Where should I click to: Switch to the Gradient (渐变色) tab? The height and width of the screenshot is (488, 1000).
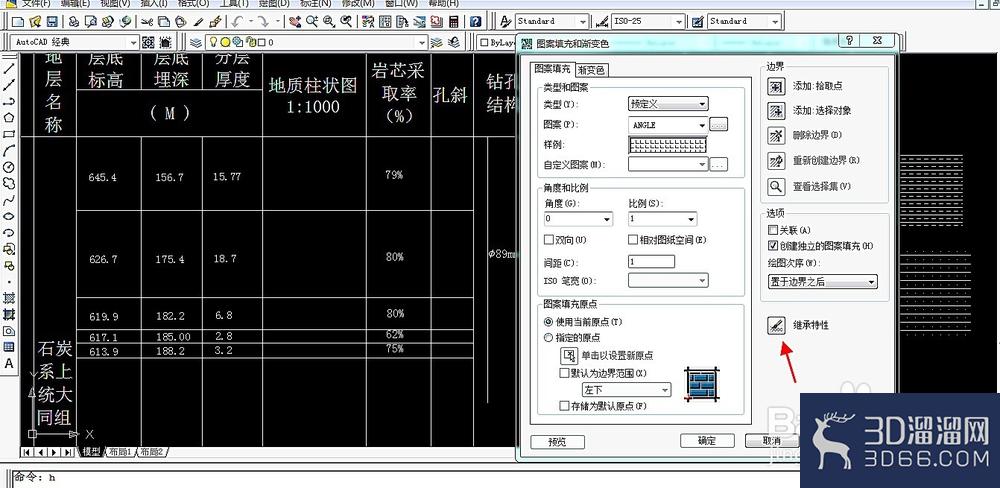coord(591,70)
